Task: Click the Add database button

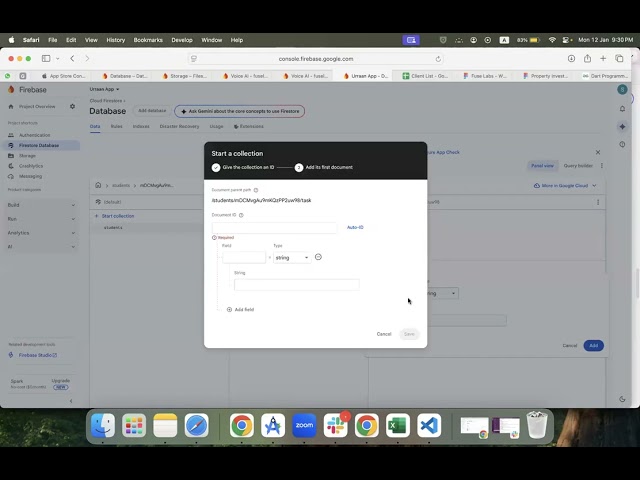Action: pyautogui.click(x=152, y=111)
